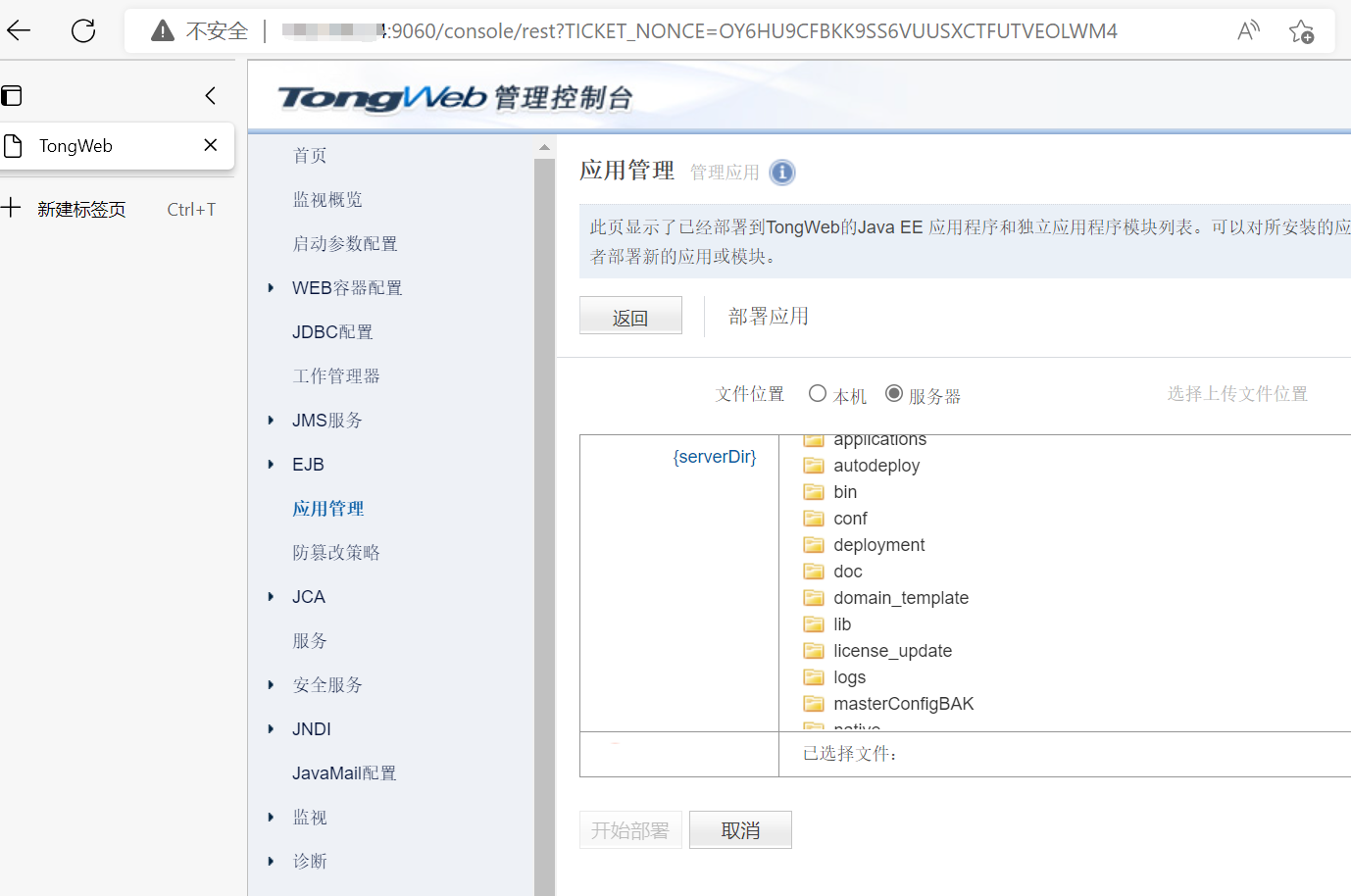Click the 返回 button
Screen dimensions: 1351x896
(x=630, y=315)
